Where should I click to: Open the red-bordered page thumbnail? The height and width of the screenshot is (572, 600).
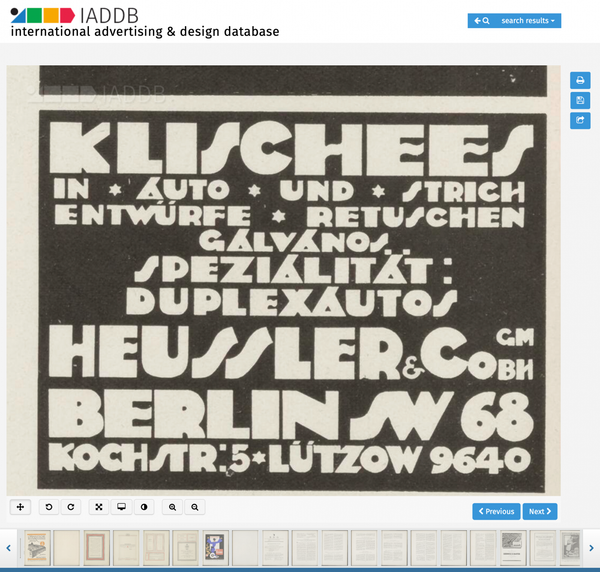tap(96, 548)
